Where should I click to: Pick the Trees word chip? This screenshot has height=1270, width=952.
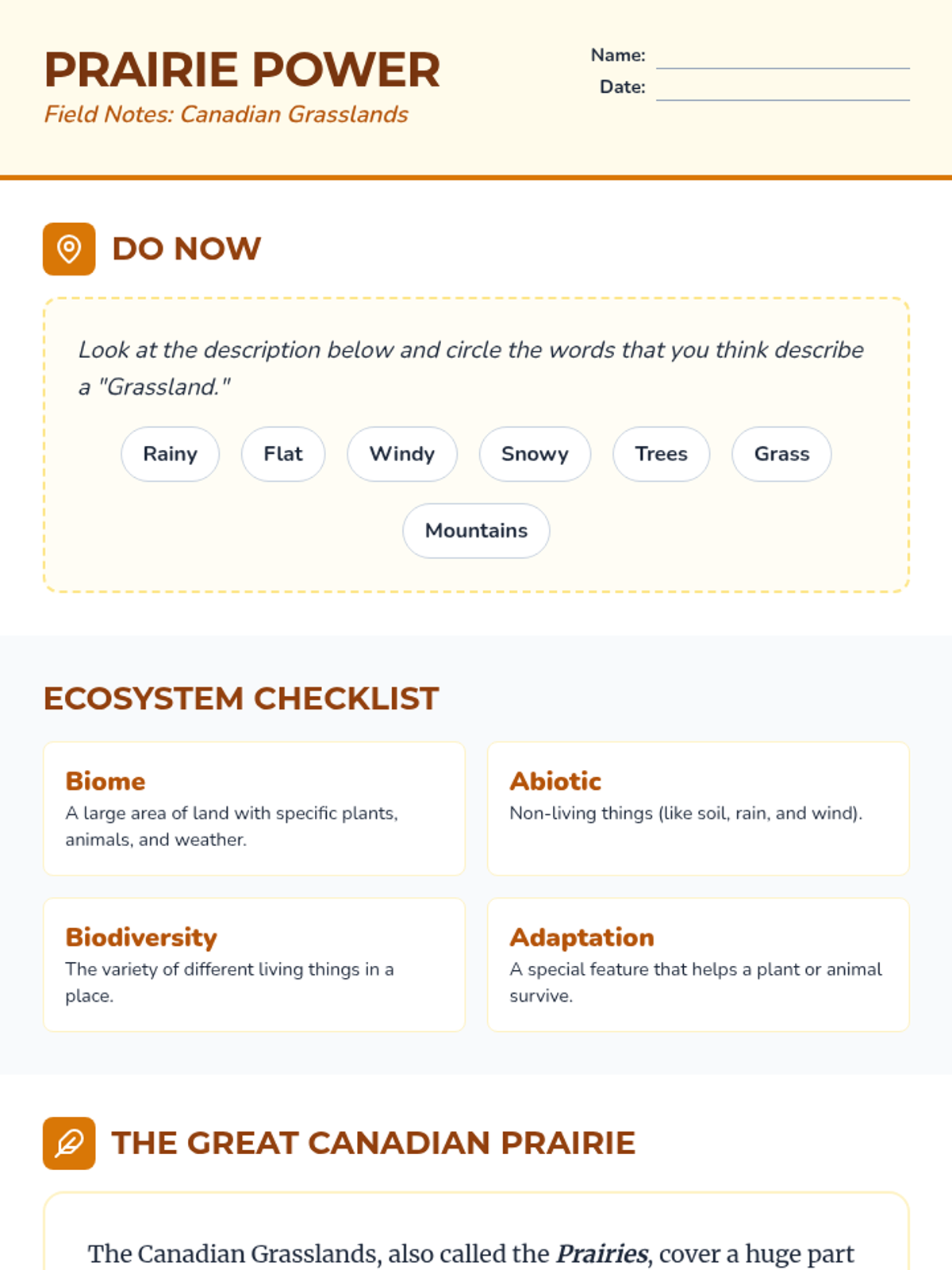(661, 454)
